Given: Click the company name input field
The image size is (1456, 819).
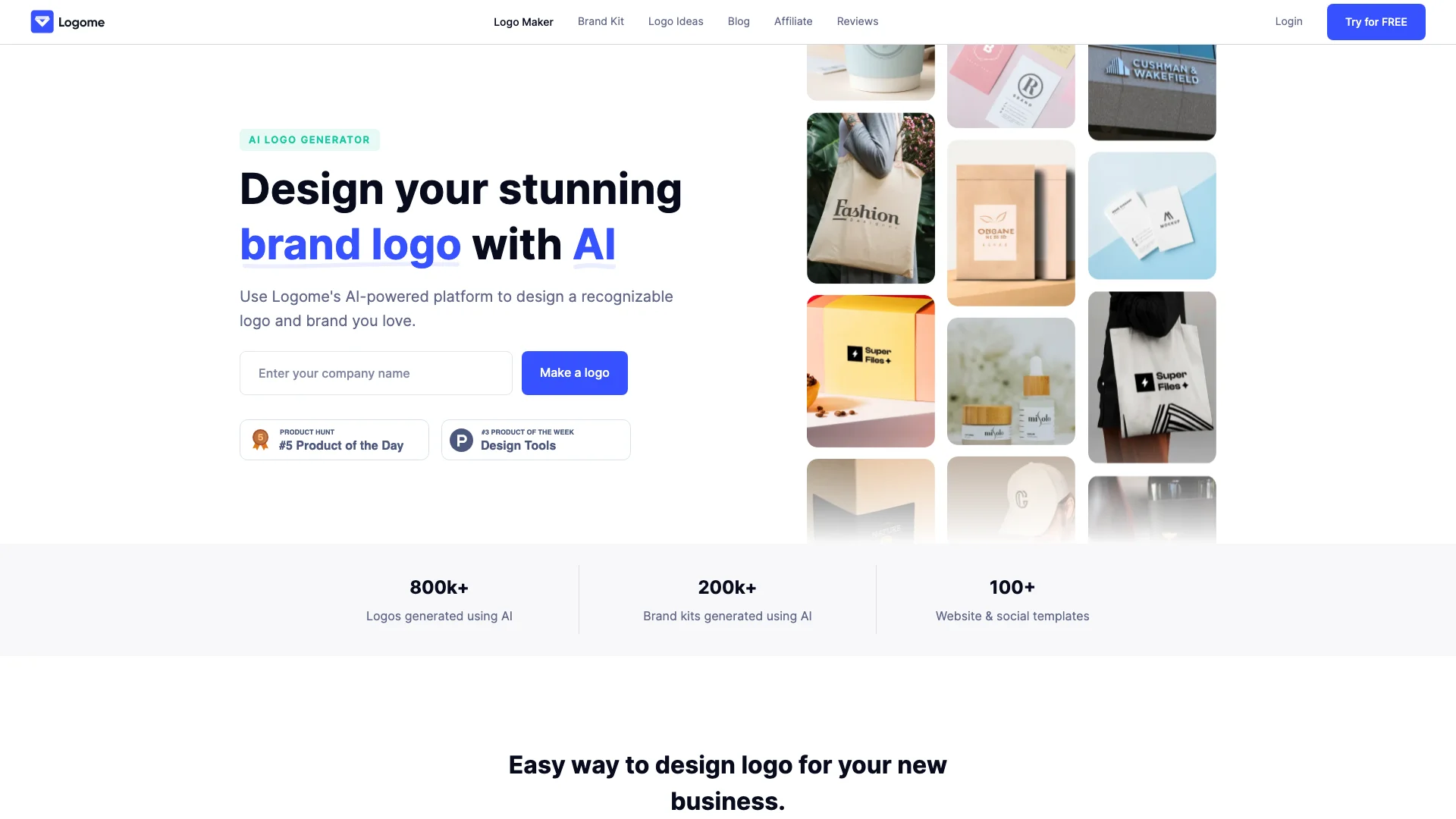Looking at the screenshot, I should [x=376, y=373].
